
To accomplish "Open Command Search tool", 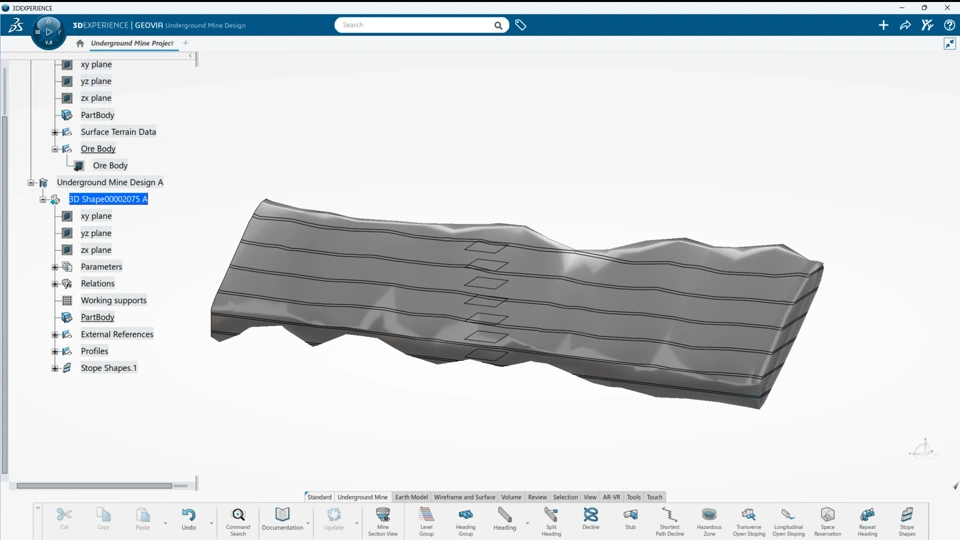I will (238, 522).
